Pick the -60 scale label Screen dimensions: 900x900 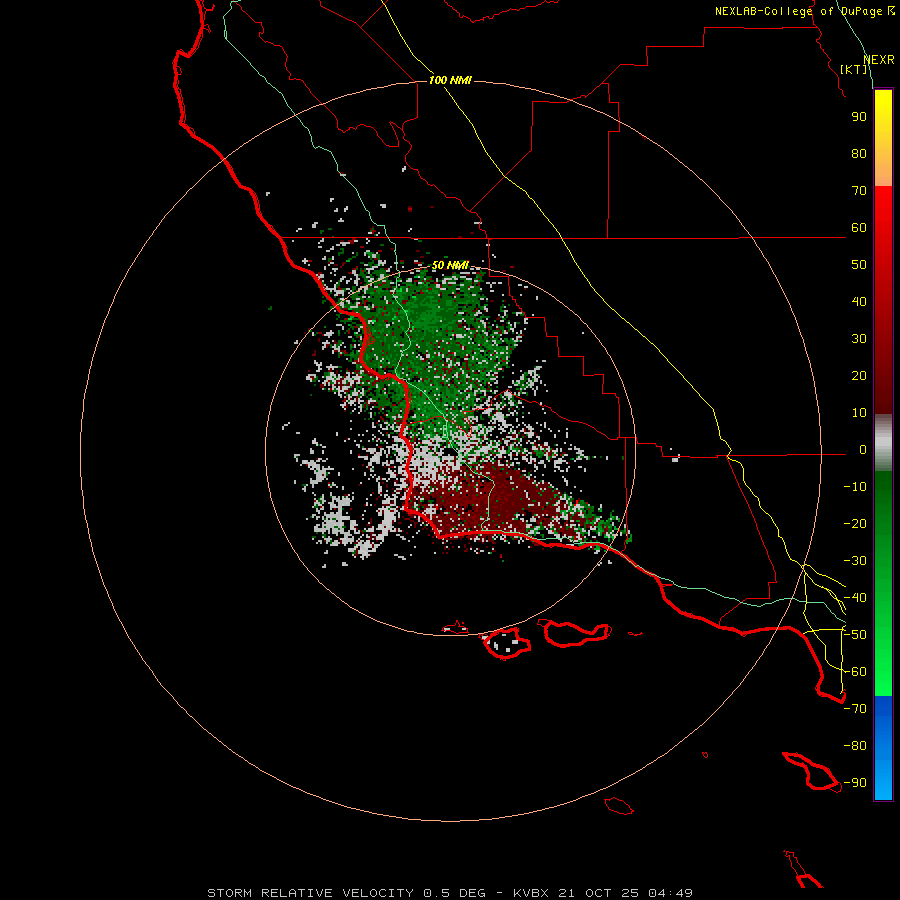point(855,672)
